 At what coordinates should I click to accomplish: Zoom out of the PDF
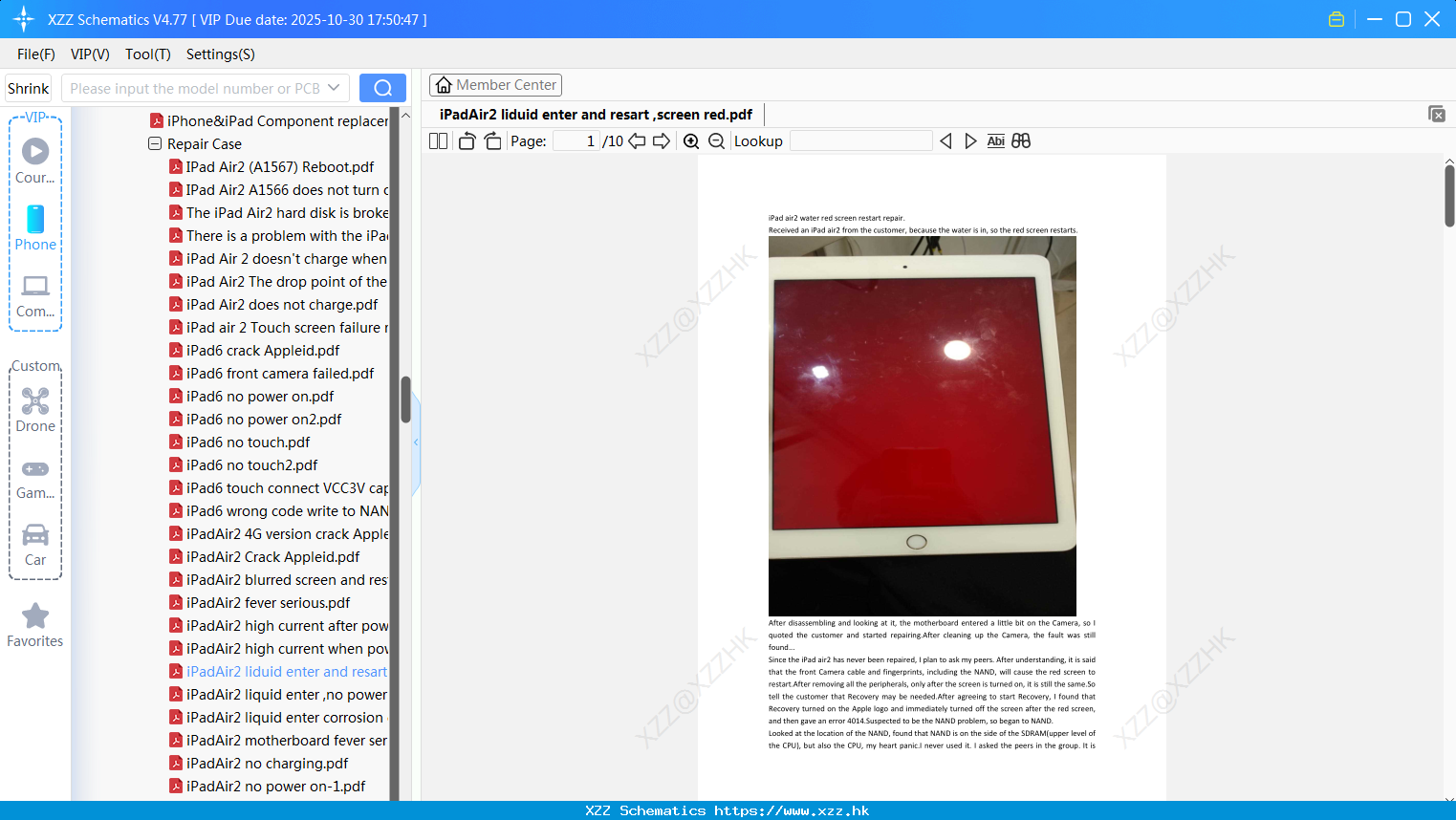[716, 141]
